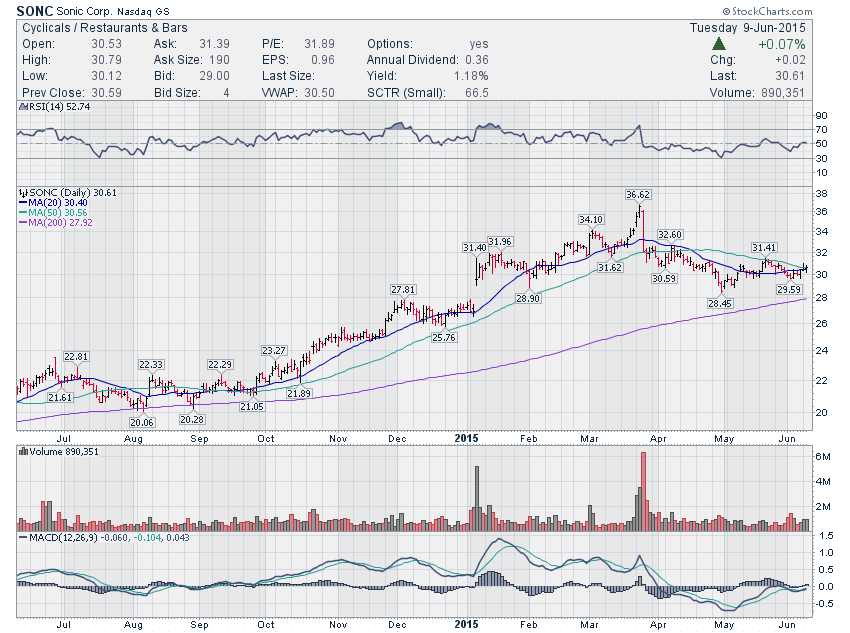Click the 6M label on volume axis

click(x=823, y=456)
